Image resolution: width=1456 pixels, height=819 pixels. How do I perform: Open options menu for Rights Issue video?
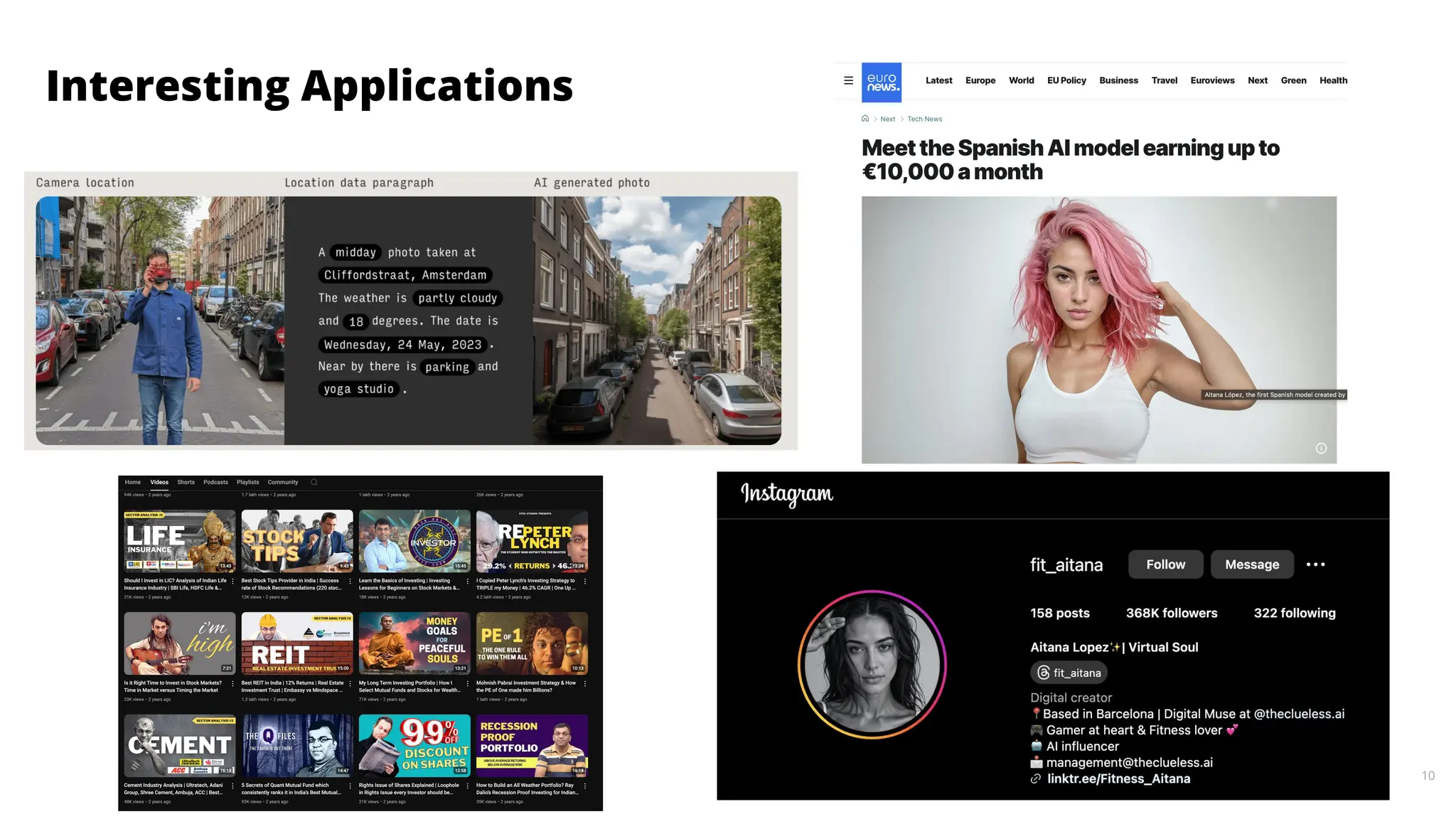pyautogui.click(x=467, y=786)
